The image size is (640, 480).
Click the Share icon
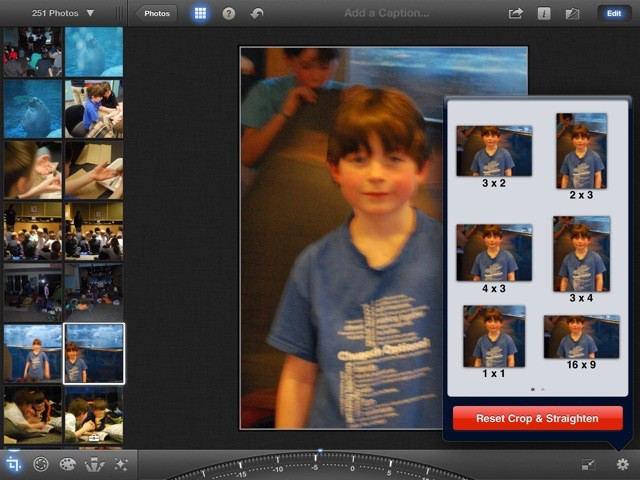(516, 14)
